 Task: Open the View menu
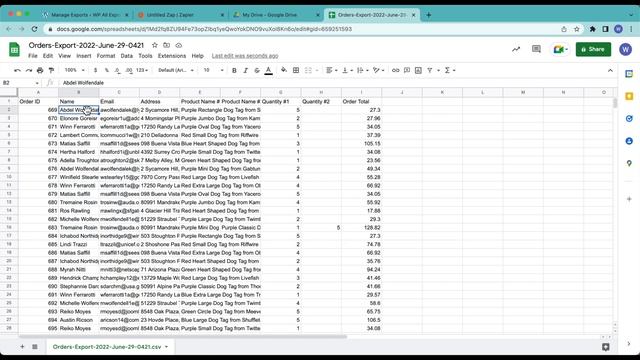64,56
